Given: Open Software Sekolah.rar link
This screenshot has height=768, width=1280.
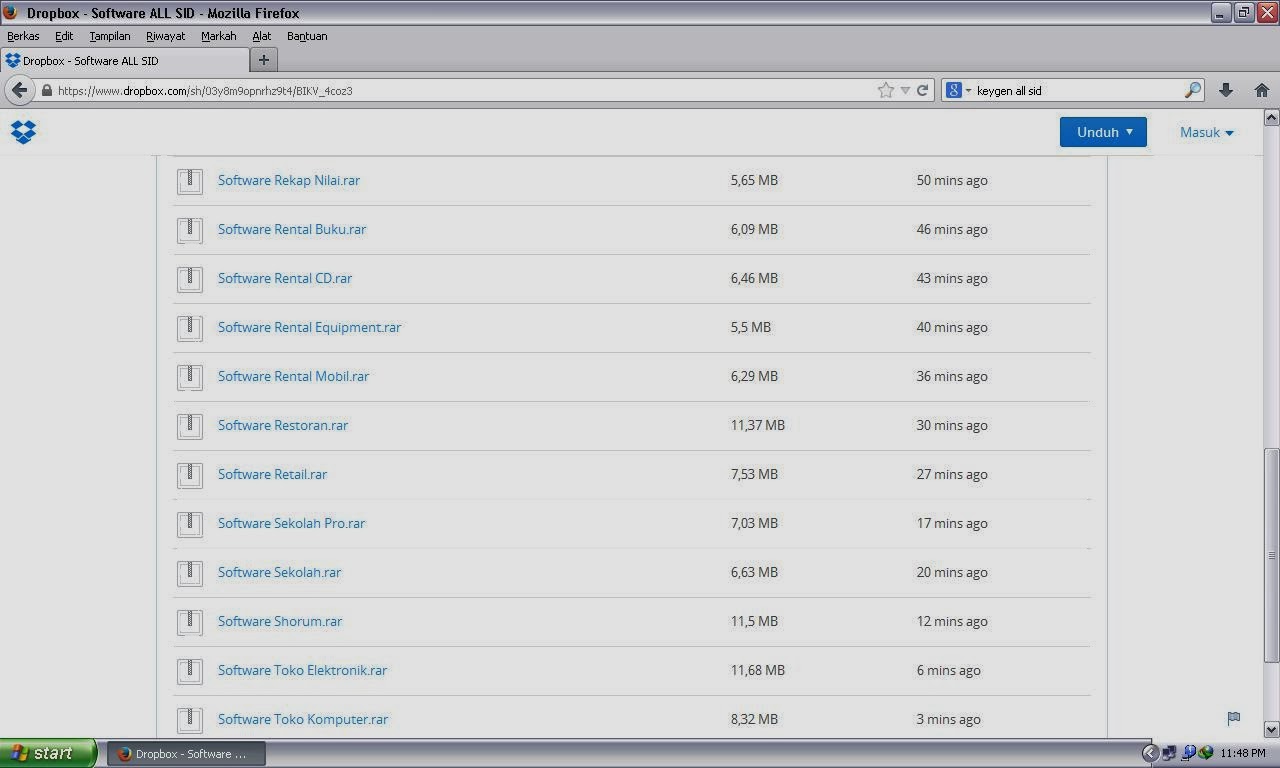Looking at the screenshot, I should (x=279, y=572).
